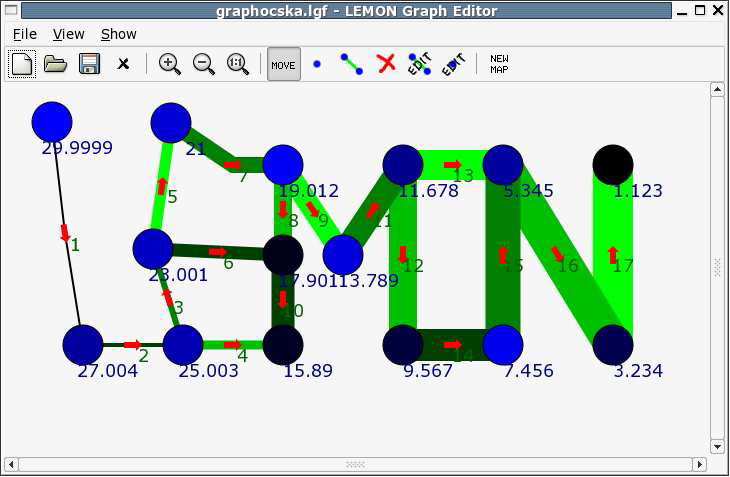Select the node map EDIT tool

(453, 64)
